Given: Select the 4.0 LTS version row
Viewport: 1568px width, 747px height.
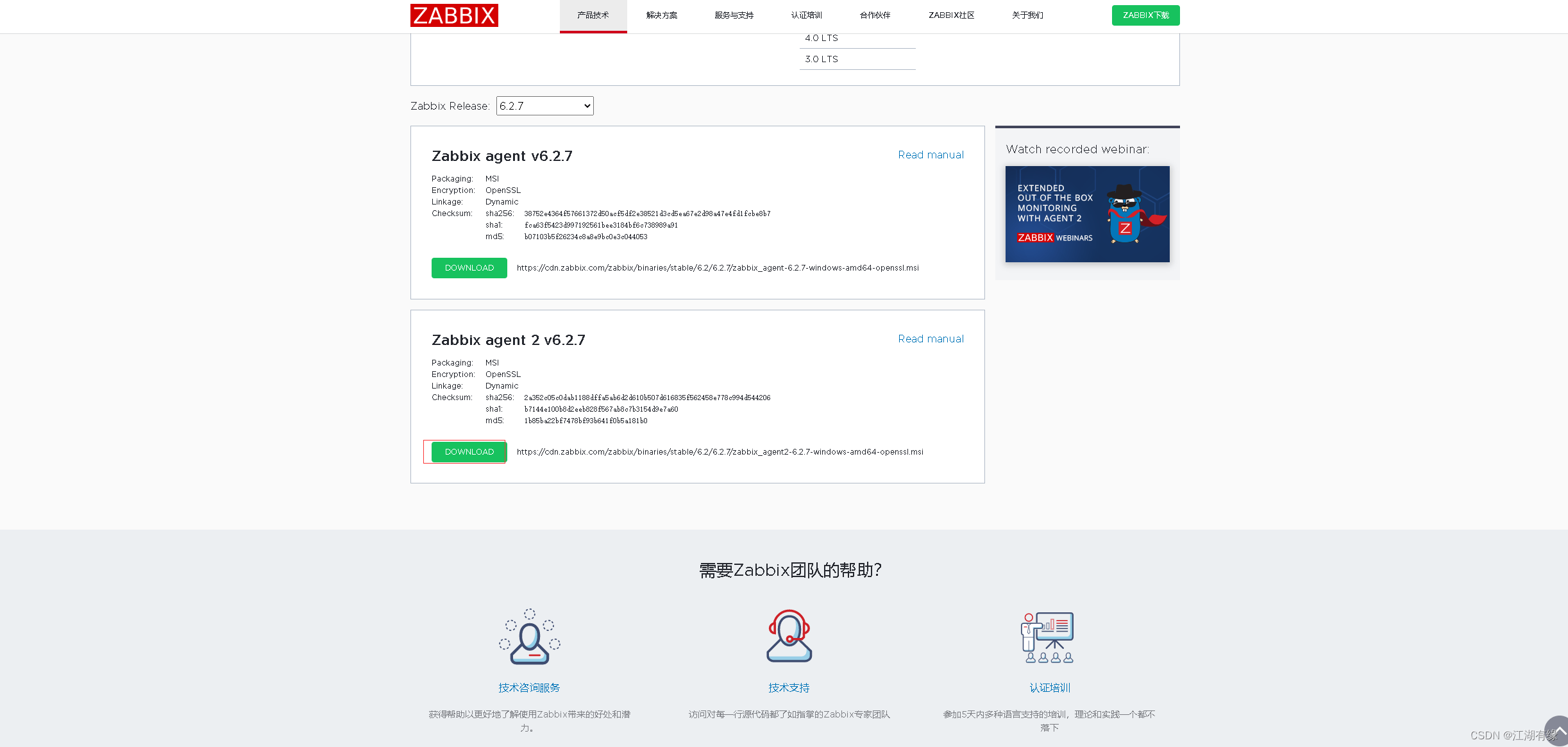Looking at the screenshot, I should coord(857,38).
